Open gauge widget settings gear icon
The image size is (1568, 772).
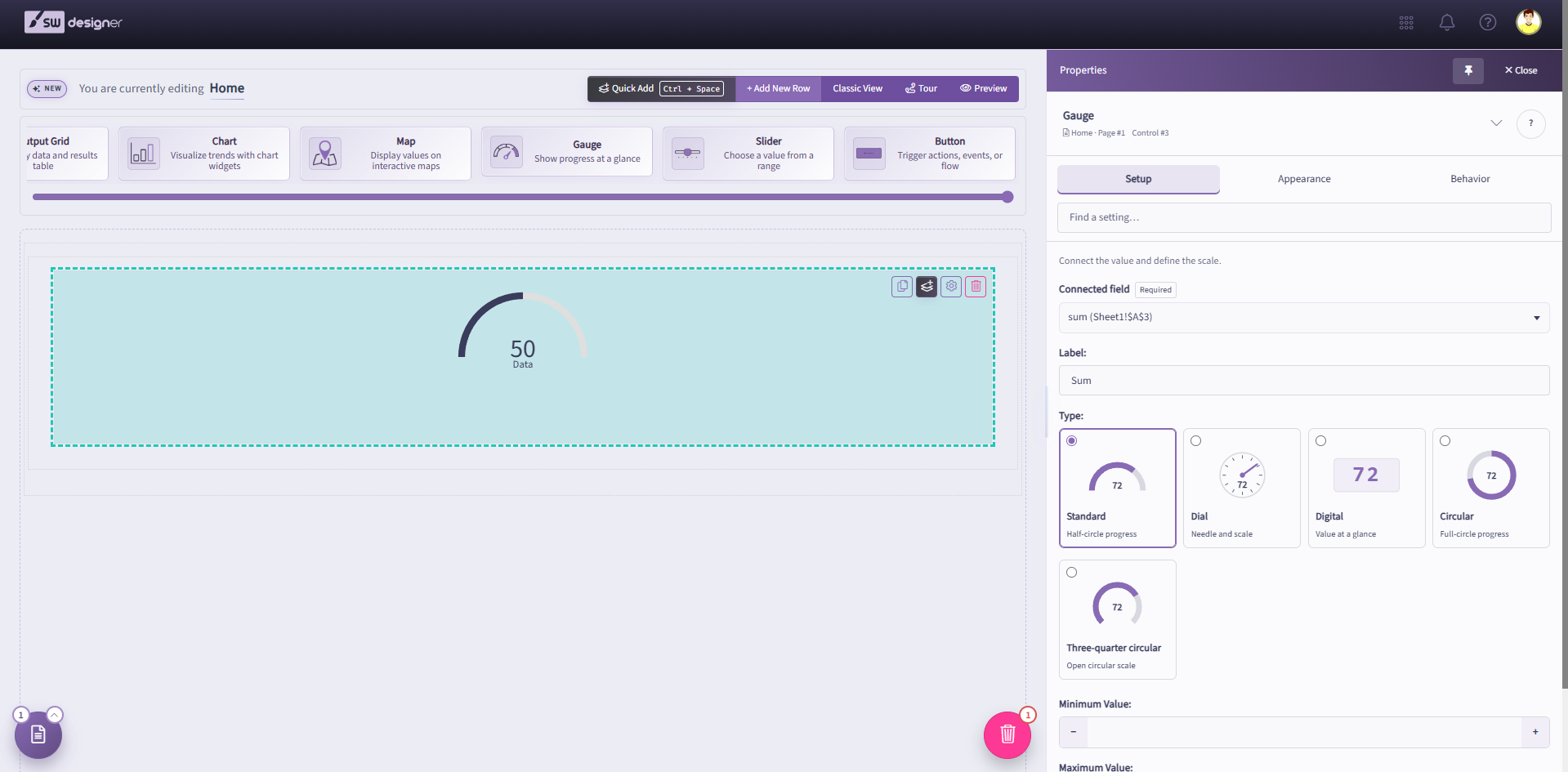pyautogui.click(x=951, y=287)
